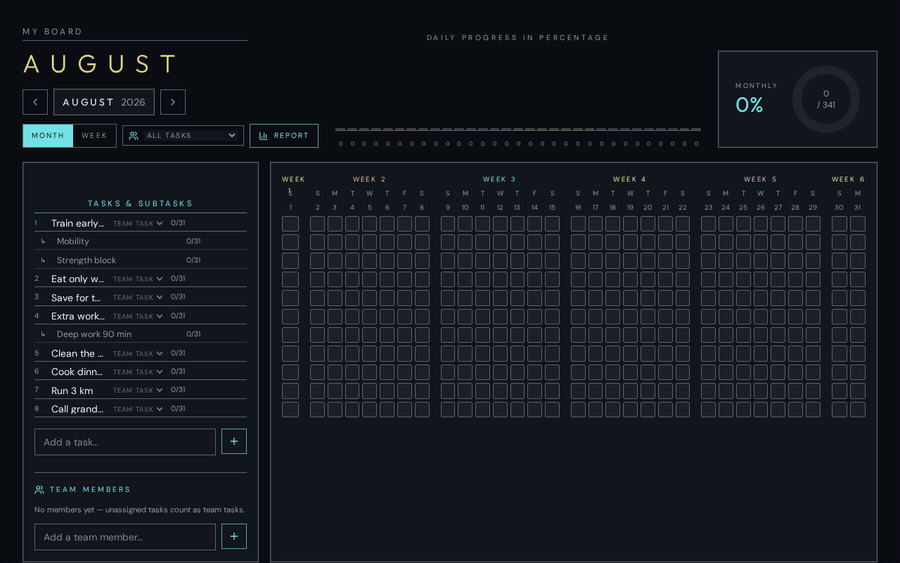Screen dimensions: 900x563
Task: Check Deep work 90 min box for day 25
Action: 743,335
